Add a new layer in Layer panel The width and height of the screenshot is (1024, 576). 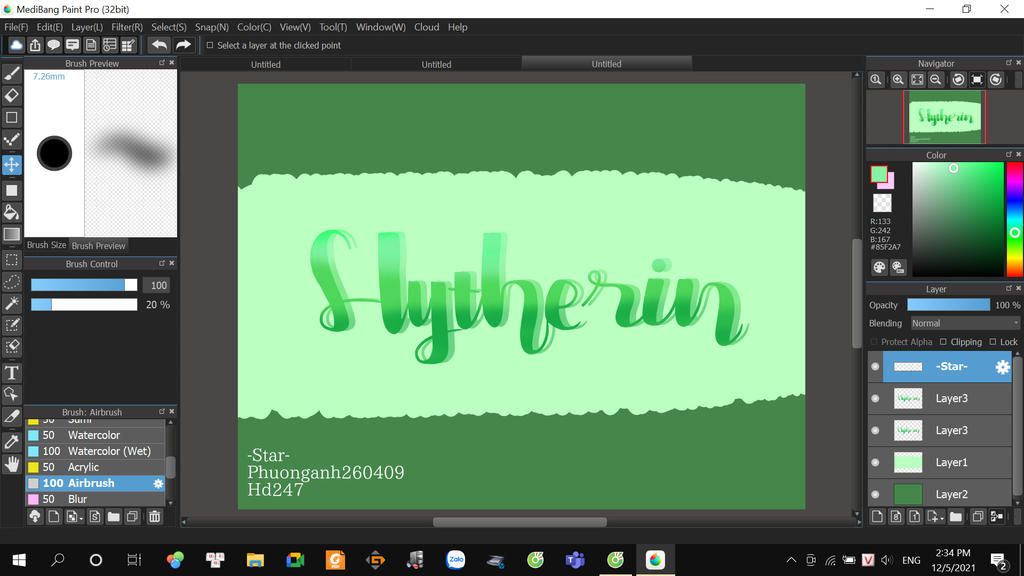pos(878,517)
